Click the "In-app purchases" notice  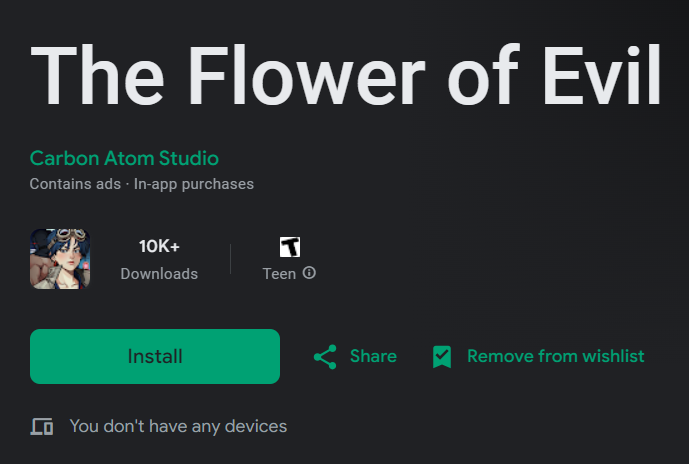(191, 184)
